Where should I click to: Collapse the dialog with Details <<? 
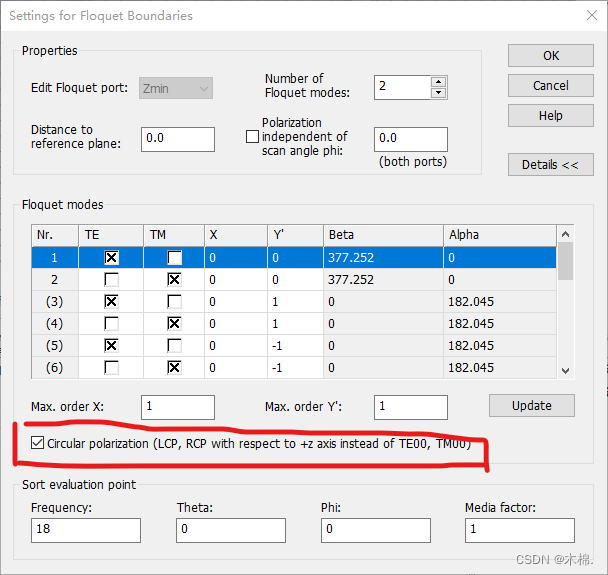pos(551,164)
